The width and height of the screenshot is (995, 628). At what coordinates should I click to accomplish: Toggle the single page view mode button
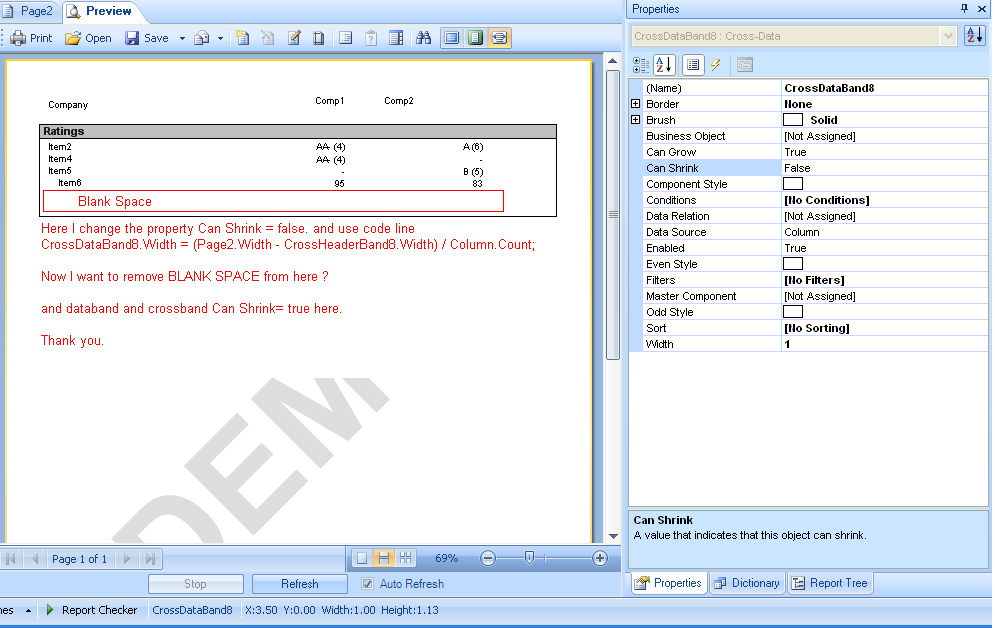(x=362, y=558)
